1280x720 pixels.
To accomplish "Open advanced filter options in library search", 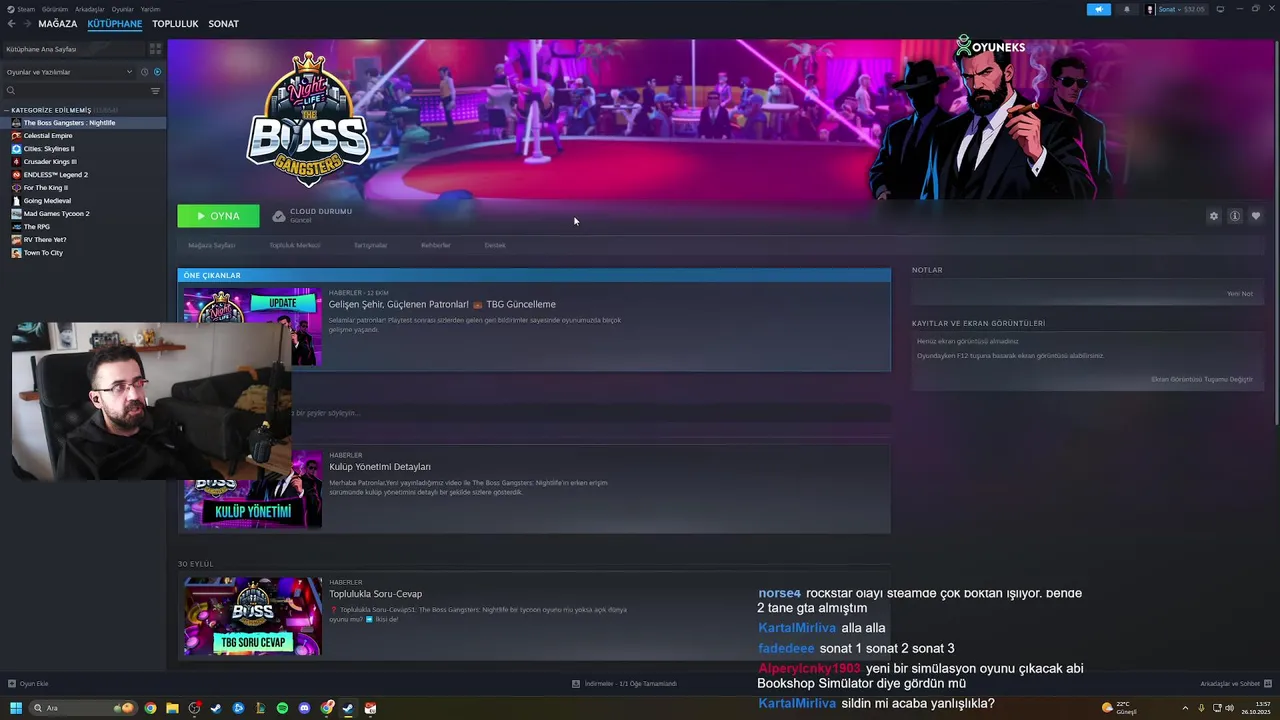I will click(155, 91).
